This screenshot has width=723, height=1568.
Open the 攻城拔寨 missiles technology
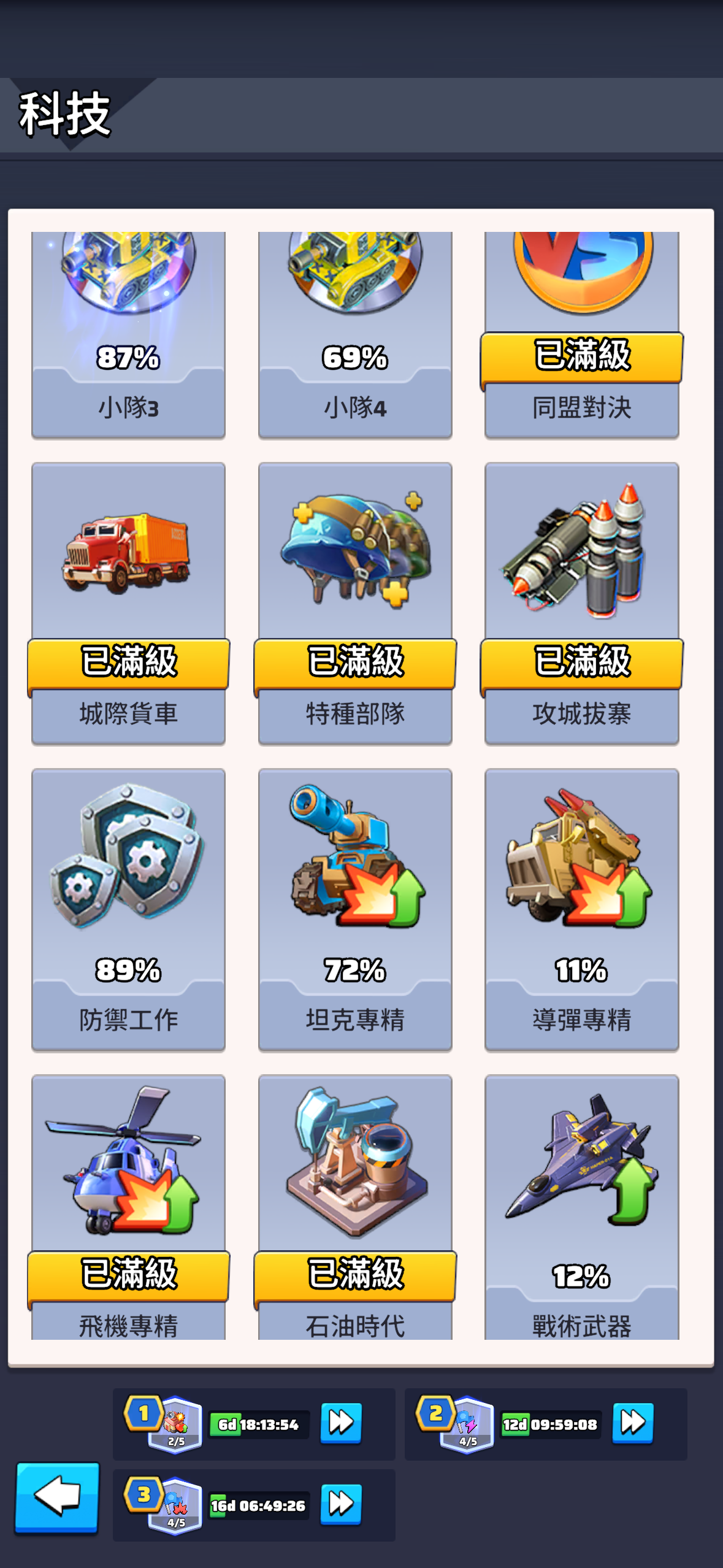(581, 604)
